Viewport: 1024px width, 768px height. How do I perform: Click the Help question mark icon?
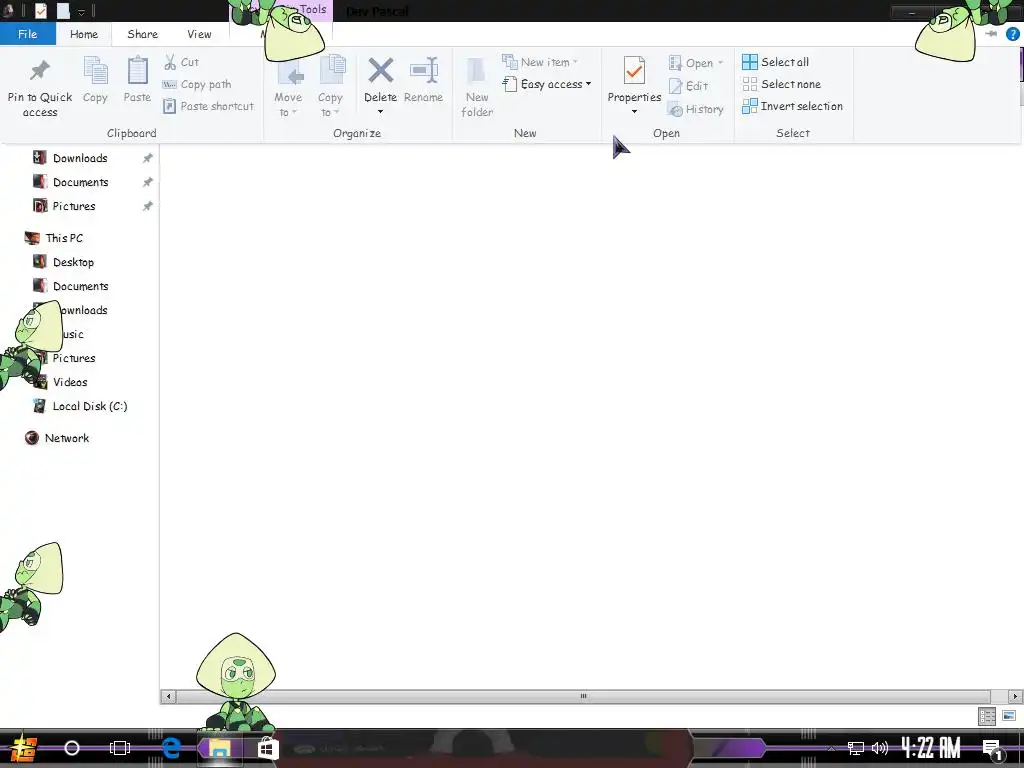coord(1012,34)
